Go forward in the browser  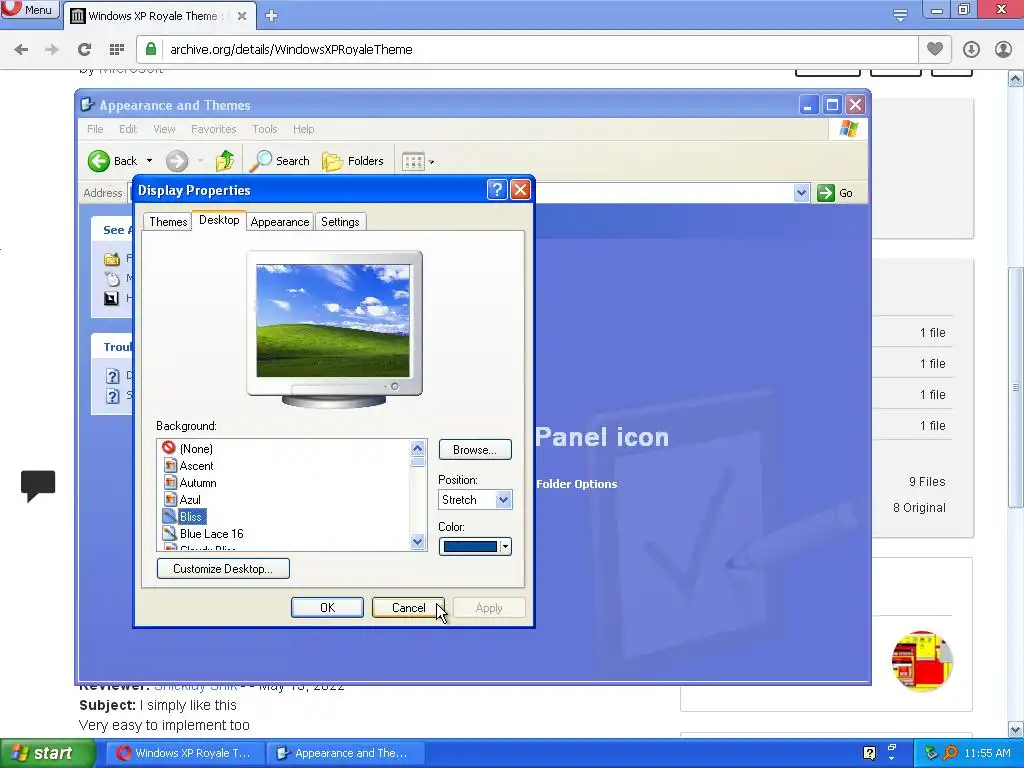[52, 50]
